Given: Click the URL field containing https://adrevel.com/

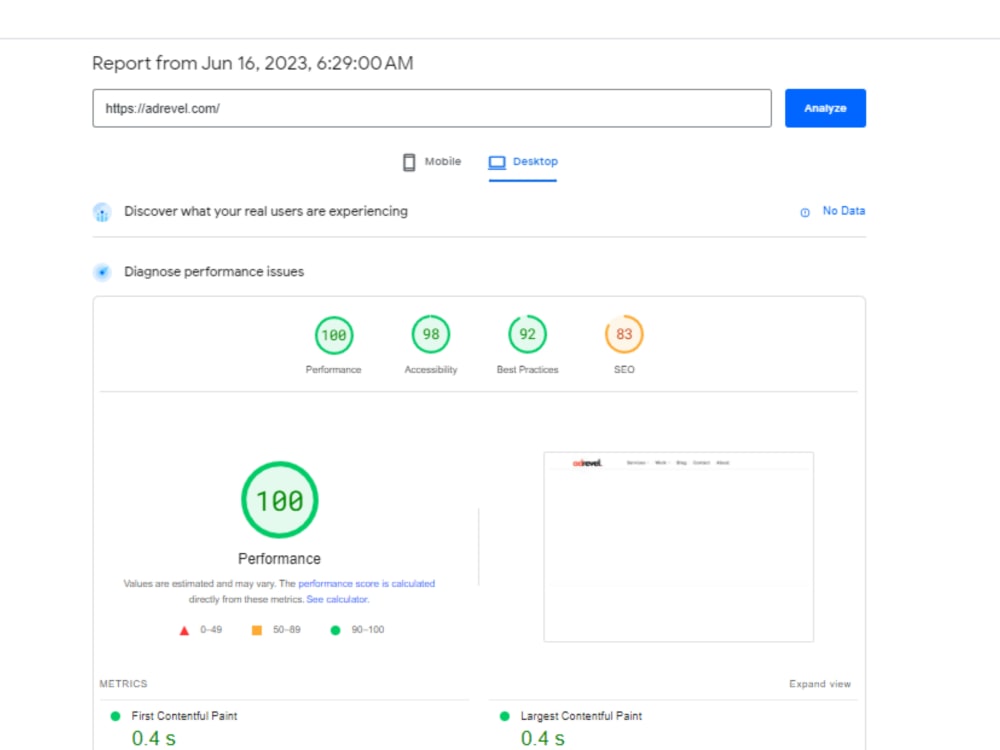Looking at the screenshot, I should (432, 108).
